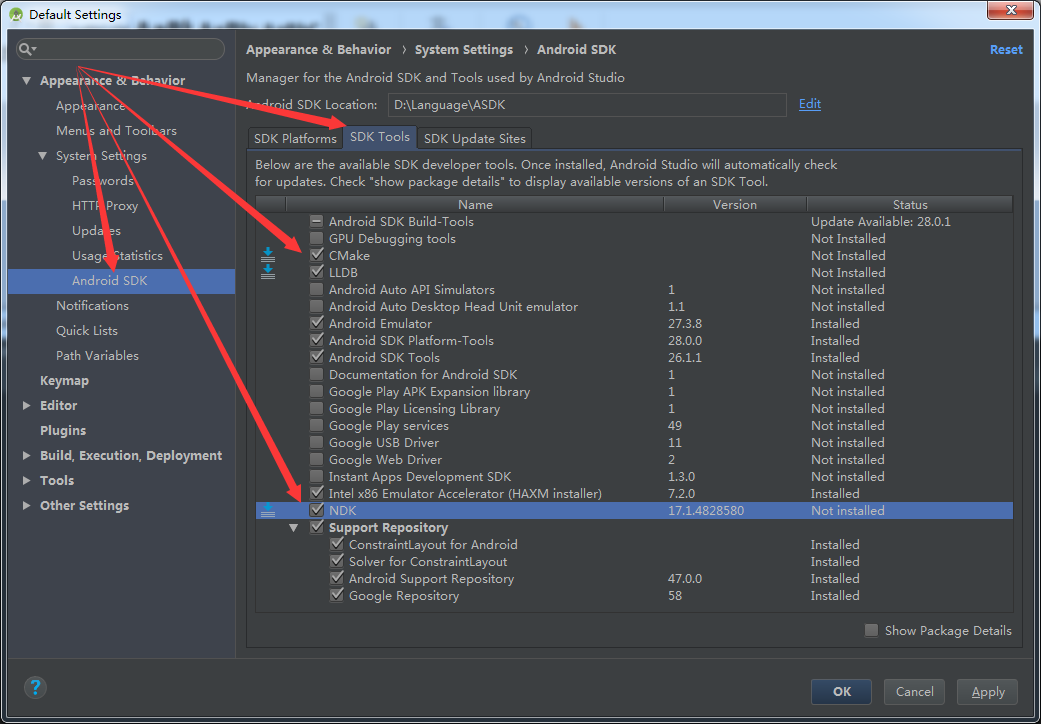Click the Edit link for SDK location
Viewport: 1041px width, 724px height.
[809, 104]
